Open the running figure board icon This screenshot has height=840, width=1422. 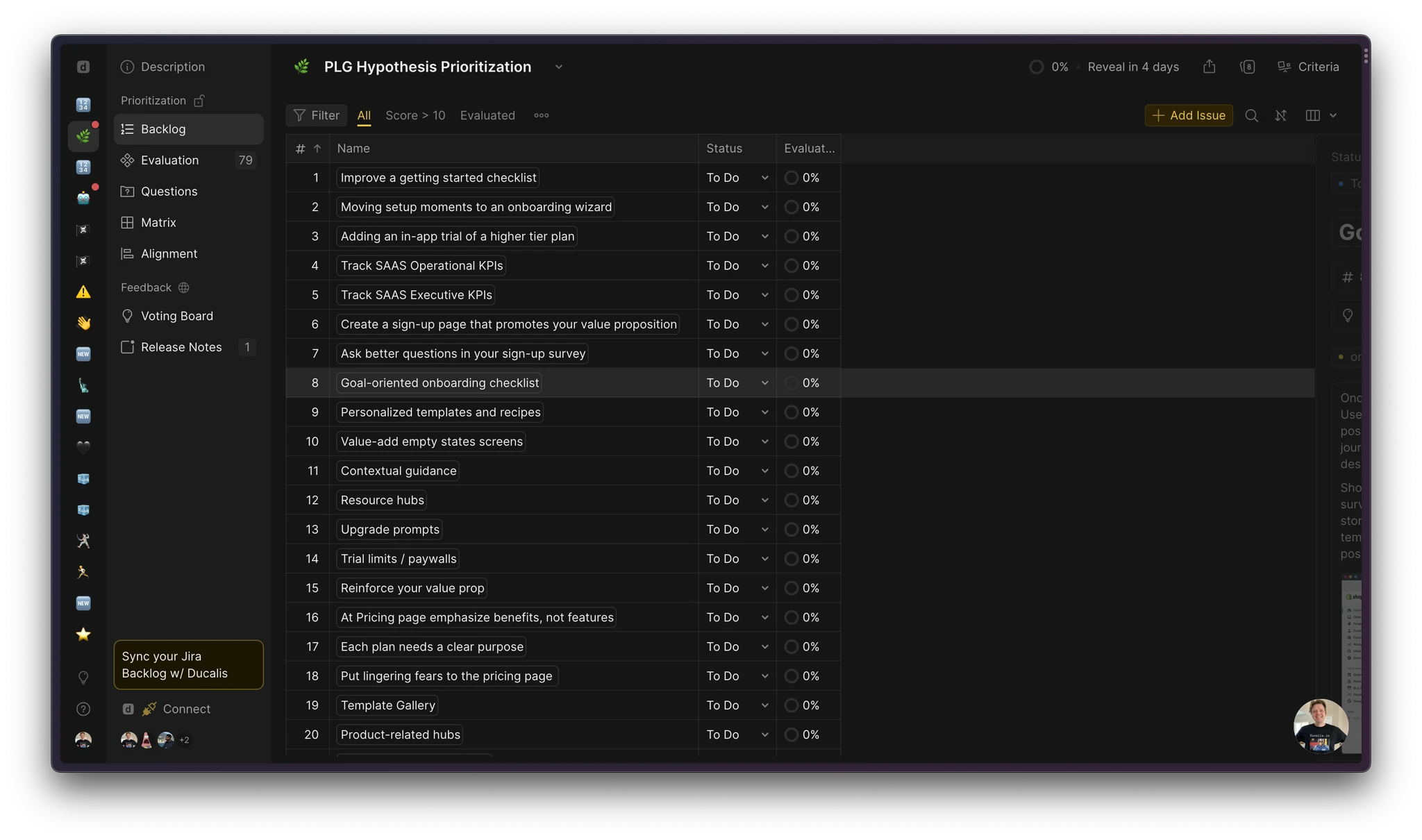pyautogui.click(x=83, y=572)
